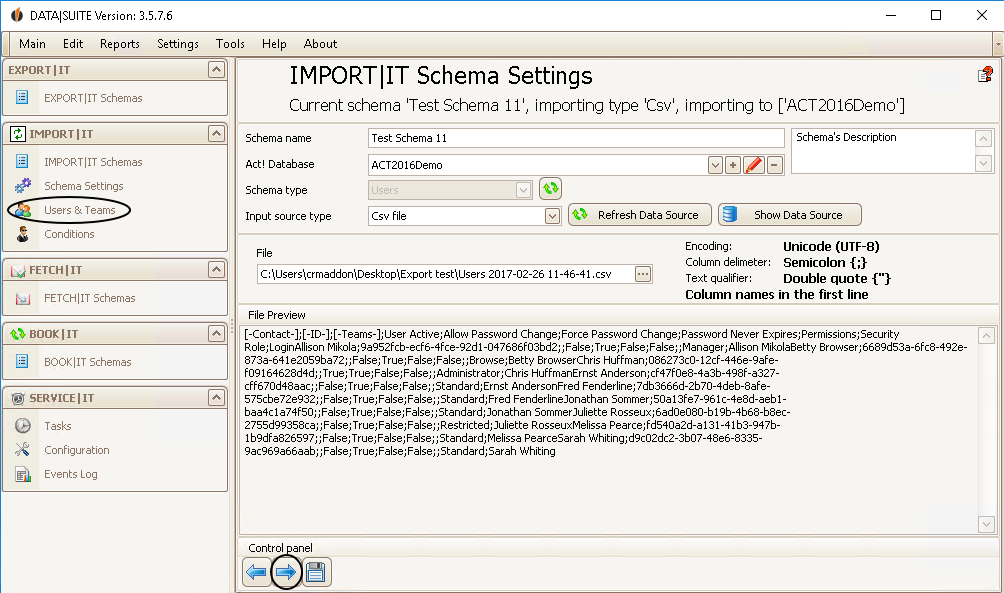Screen dimensions: 1004x593
Task: Click FETCH|IT Schemas mail icon
Action: (22, 298)
